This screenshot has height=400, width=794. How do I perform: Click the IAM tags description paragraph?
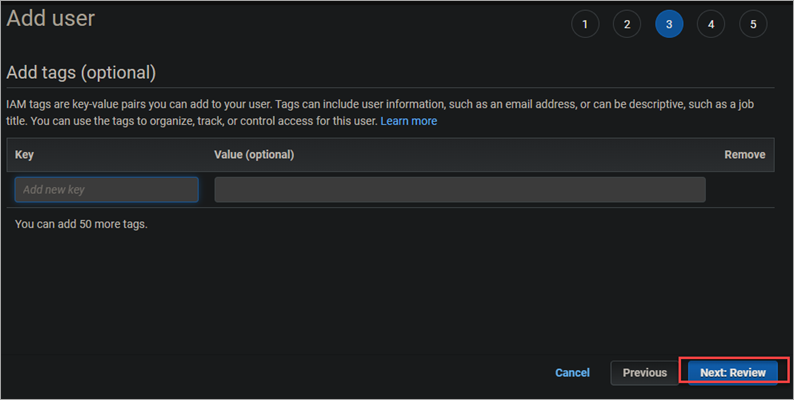[380, 112]
